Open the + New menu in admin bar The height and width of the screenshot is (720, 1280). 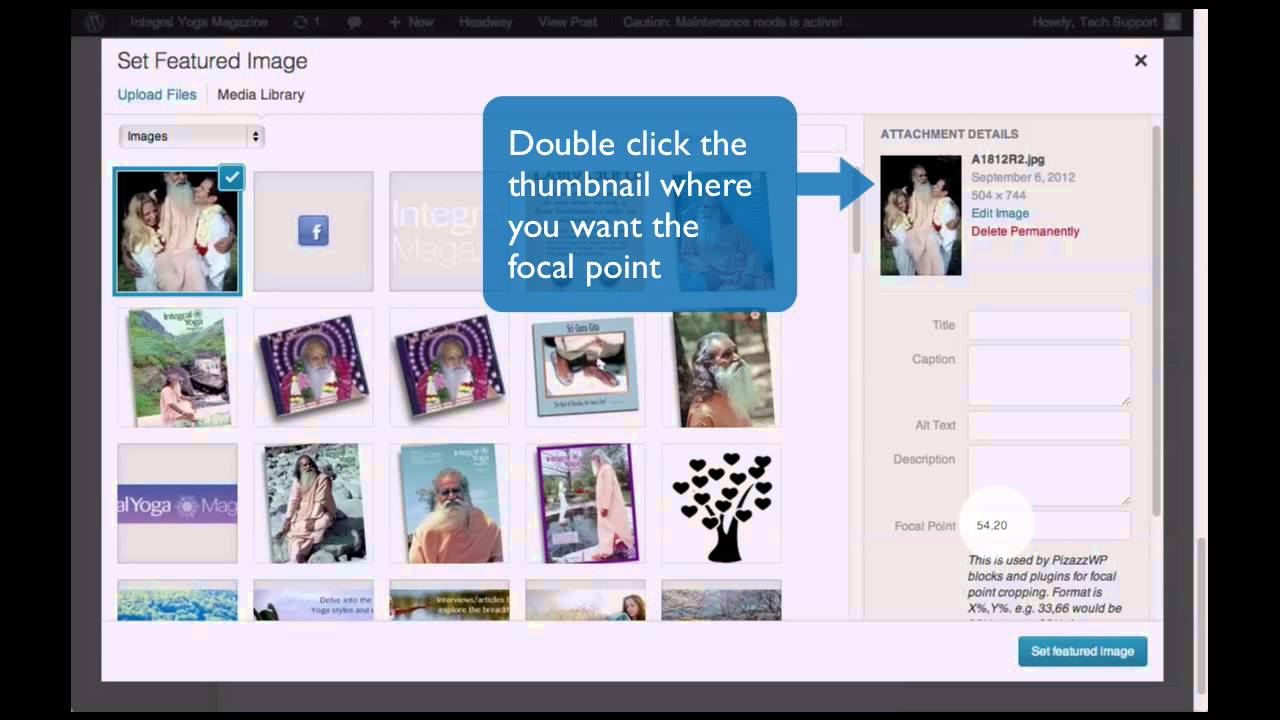(411, 21)
